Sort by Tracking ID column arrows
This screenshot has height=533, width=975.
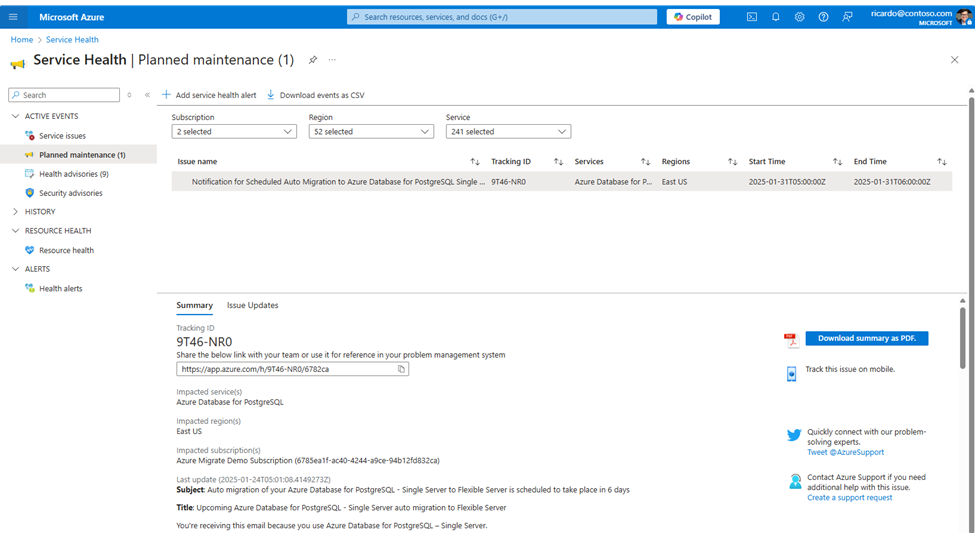[x=558, y=162]
